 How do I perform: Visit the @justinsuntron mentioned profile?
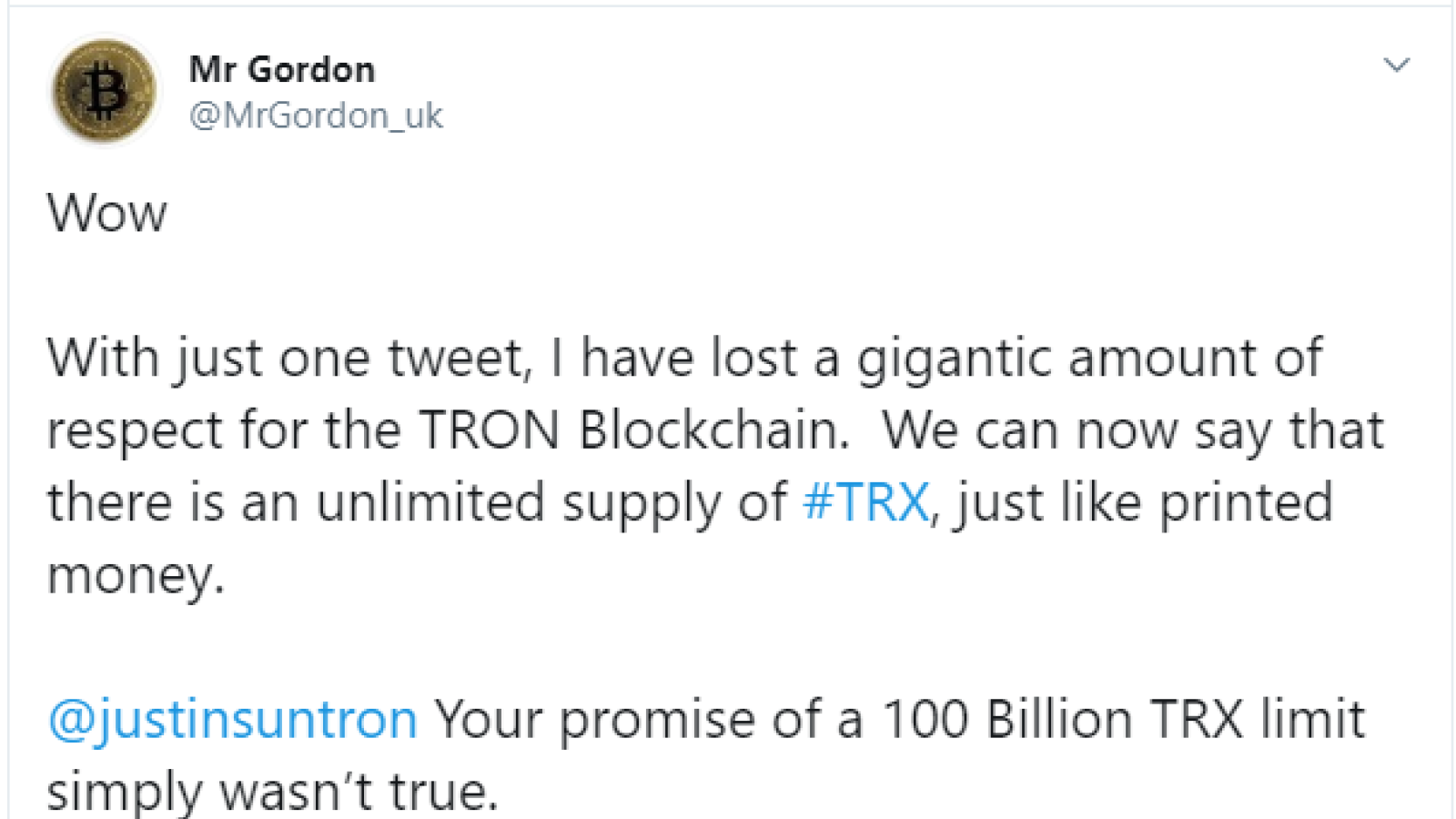[232, 720]
